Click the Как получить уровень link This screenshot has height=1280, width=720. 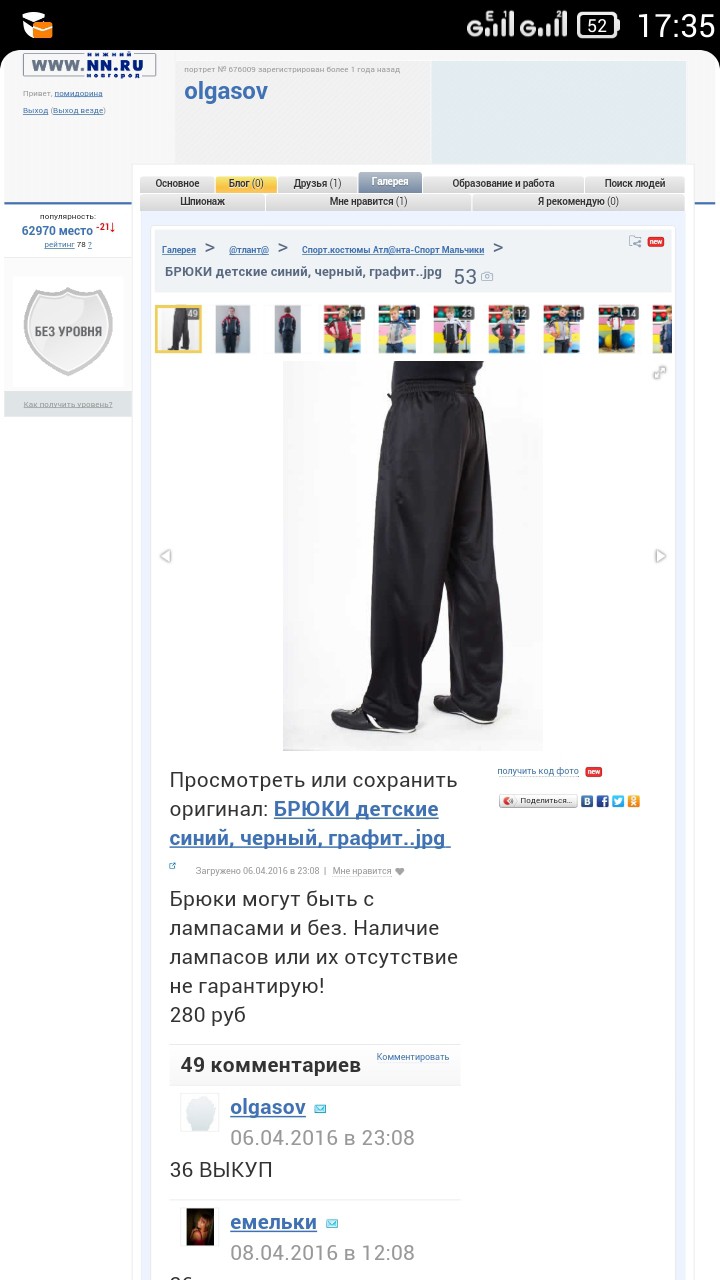(x=68, y=405)
